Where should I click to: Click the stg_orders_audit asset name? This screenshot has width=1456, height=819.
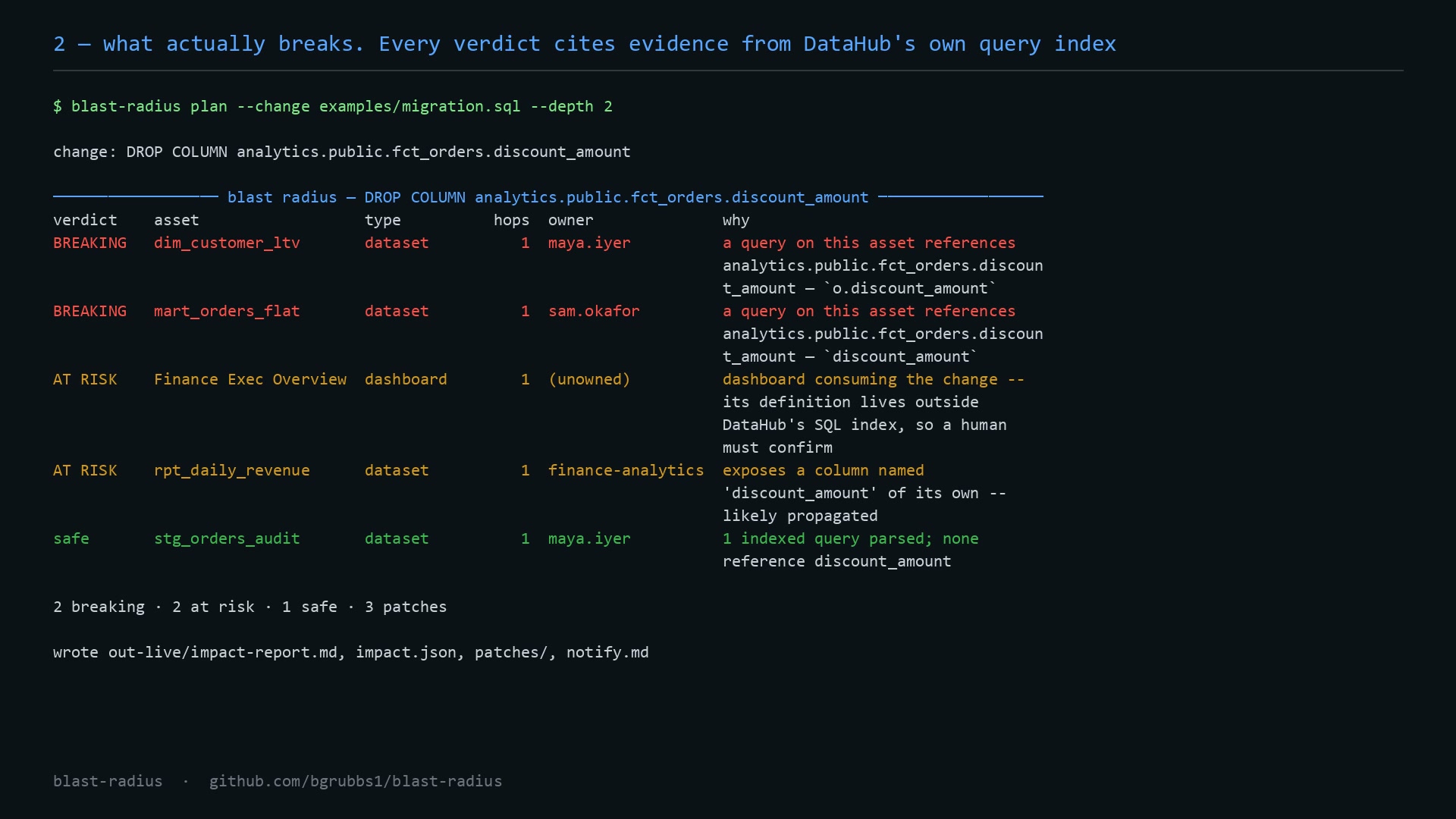pos(227,538)
